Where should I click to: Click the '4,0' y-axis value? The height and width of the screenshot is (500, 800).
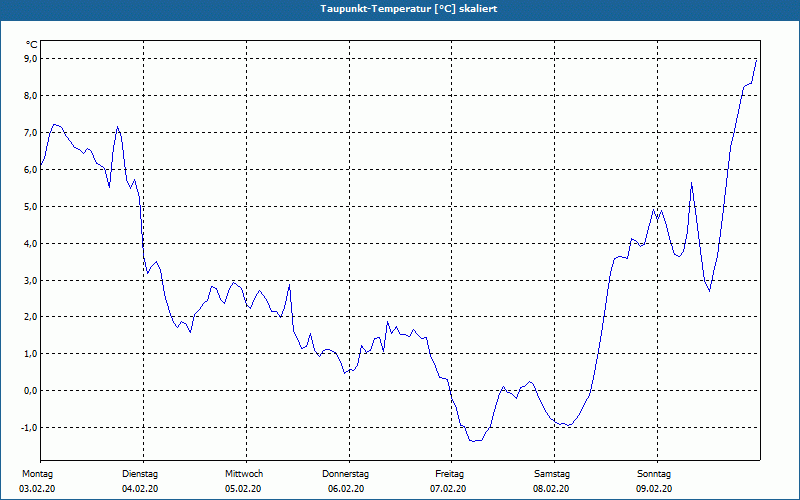point(31,243)
